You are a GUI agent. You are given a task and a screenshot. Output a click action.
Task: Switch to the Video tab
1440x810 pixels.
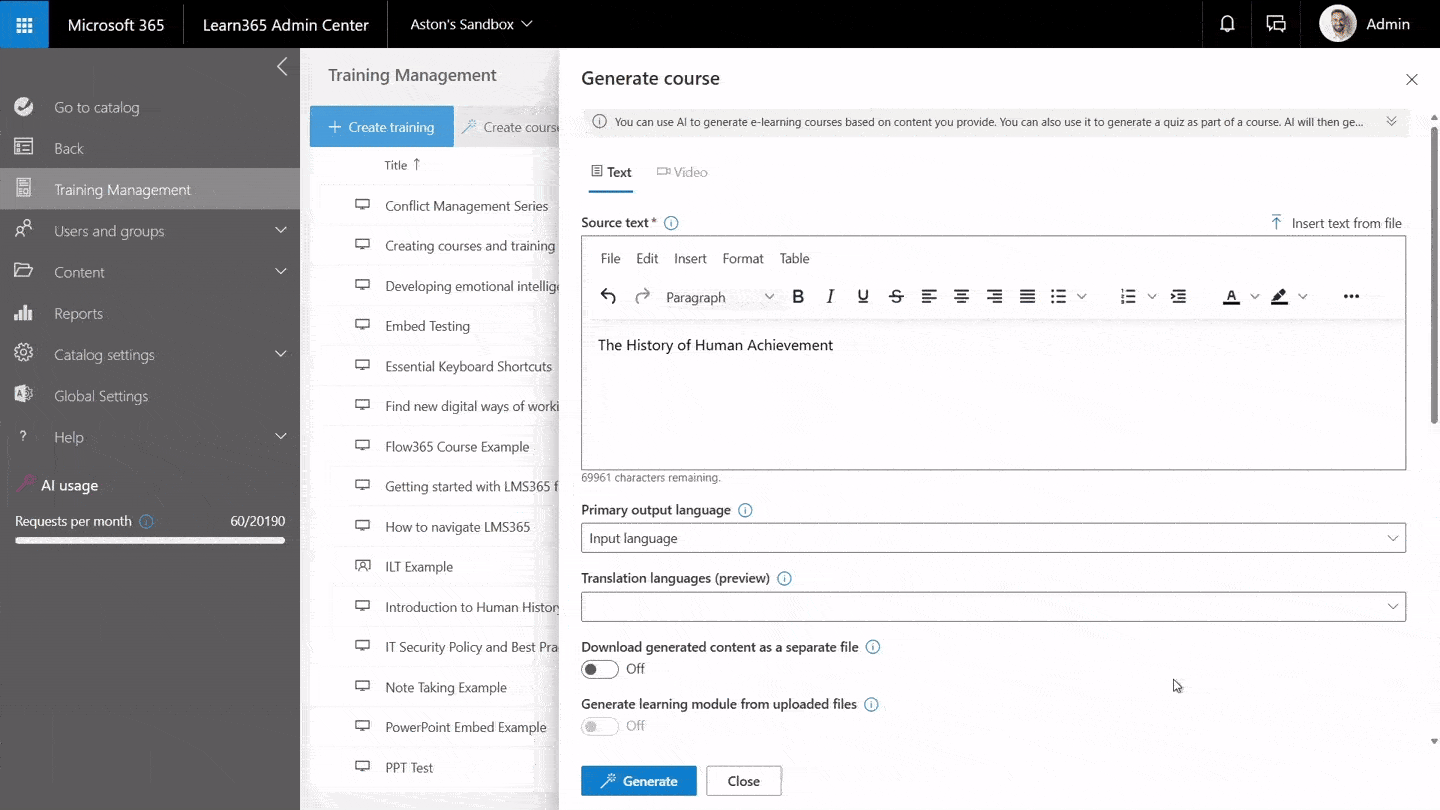(x=682, y=171)
